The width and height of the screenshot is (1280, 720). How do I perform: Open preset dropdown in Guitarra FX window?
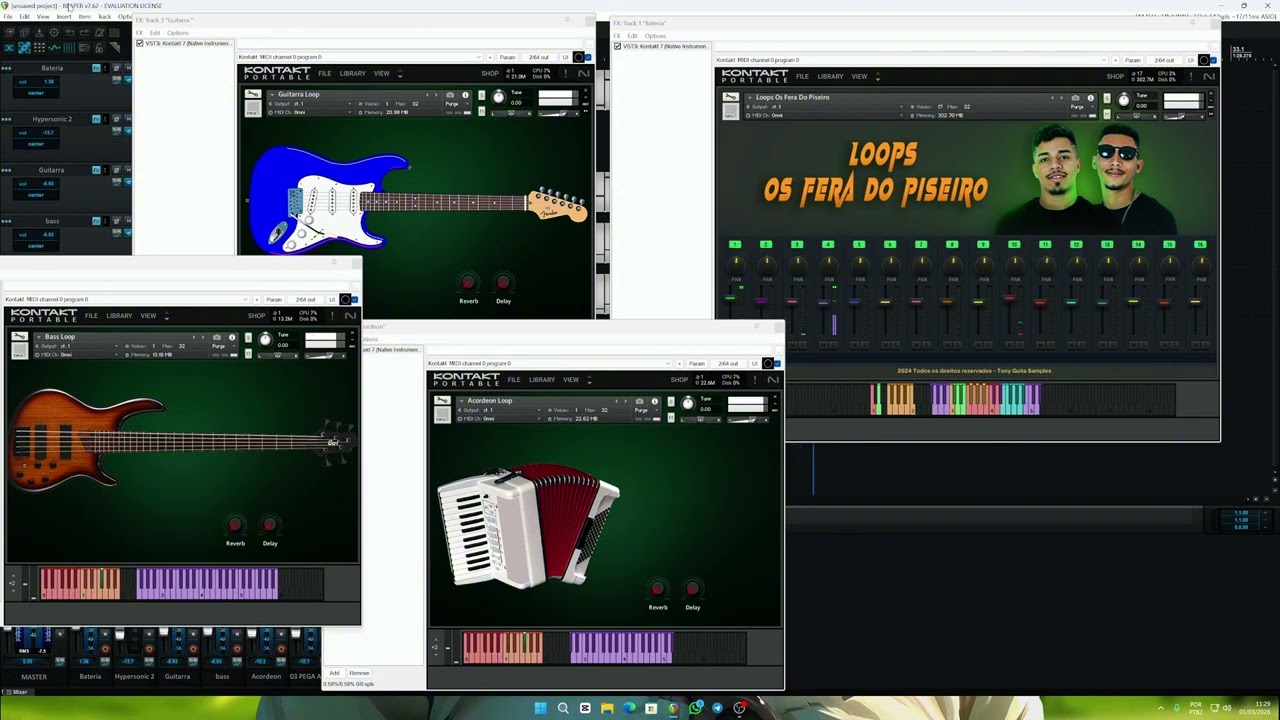coord(361,57)
